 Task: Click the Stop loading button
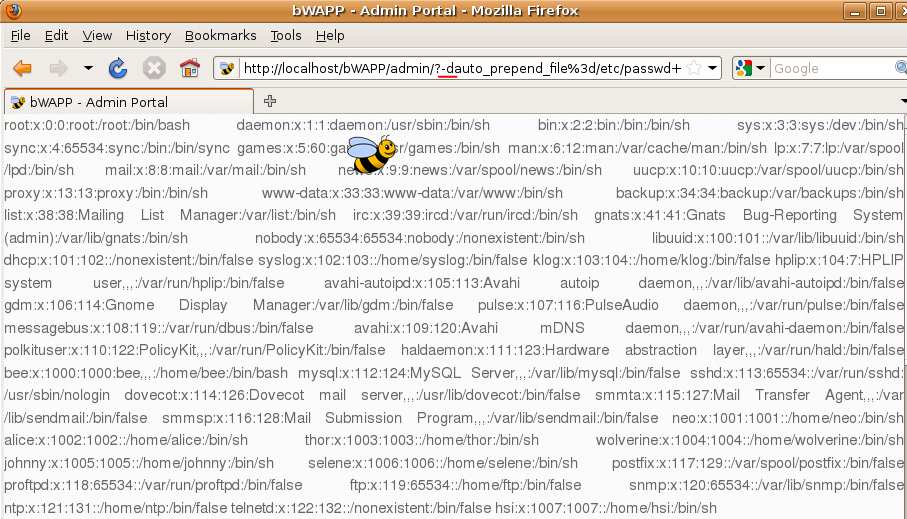coord(154,68)
